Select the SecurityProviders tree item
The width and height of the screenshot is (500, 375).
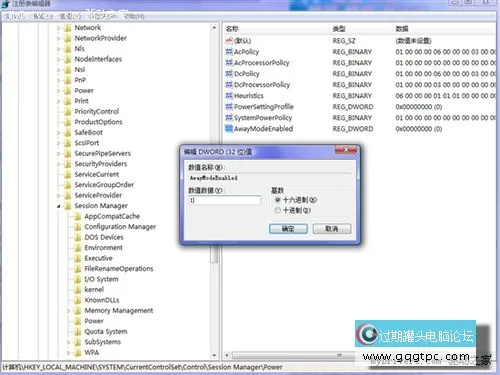tap(101, 164)
